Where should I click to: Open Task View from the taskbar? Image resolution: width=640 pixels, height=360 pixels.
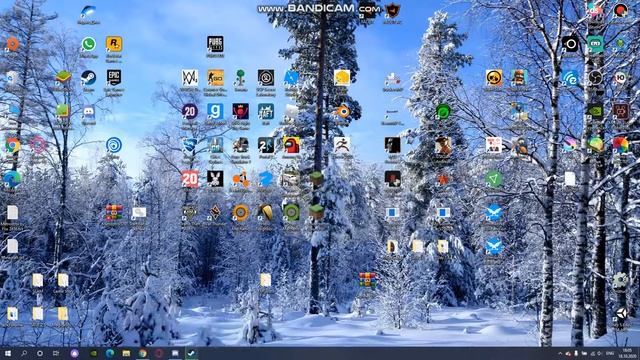56,353
